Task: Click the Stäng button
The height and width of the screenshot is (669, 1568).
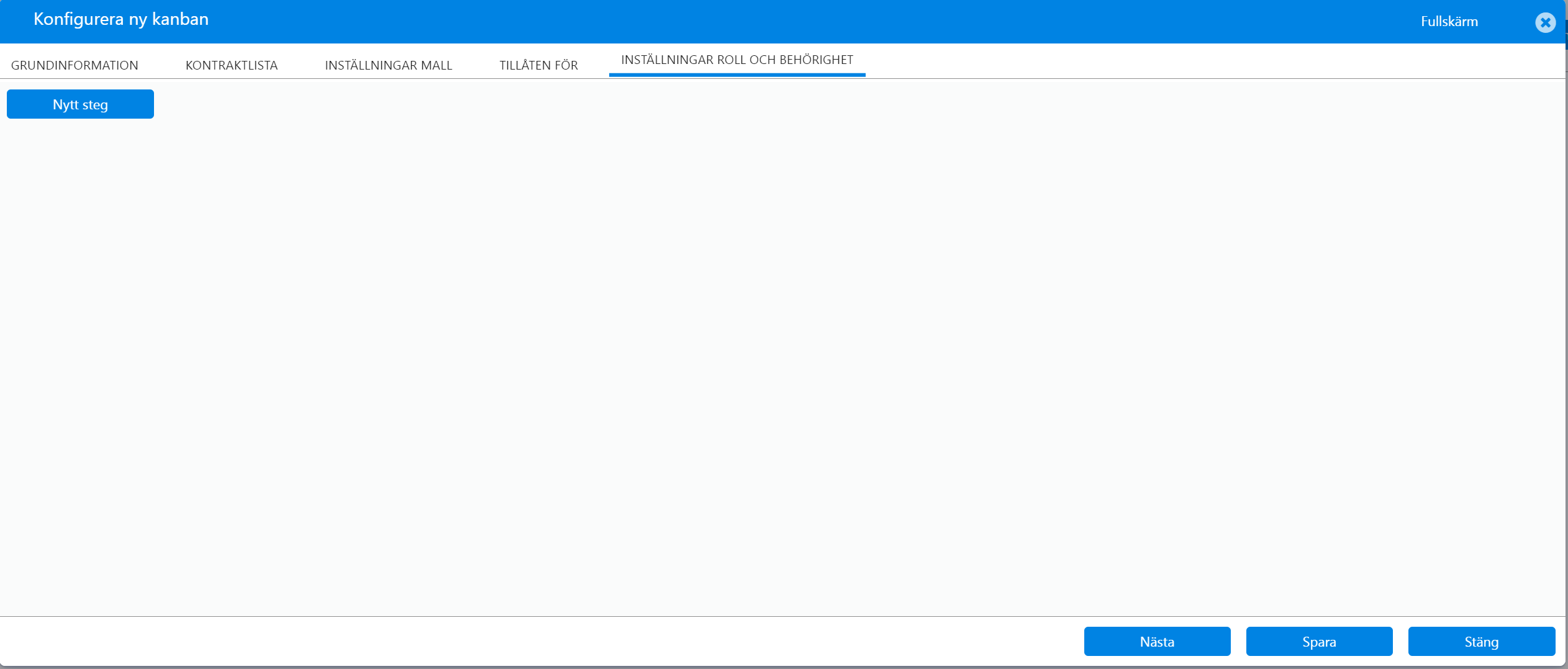Action: (x=1482, y=642)
